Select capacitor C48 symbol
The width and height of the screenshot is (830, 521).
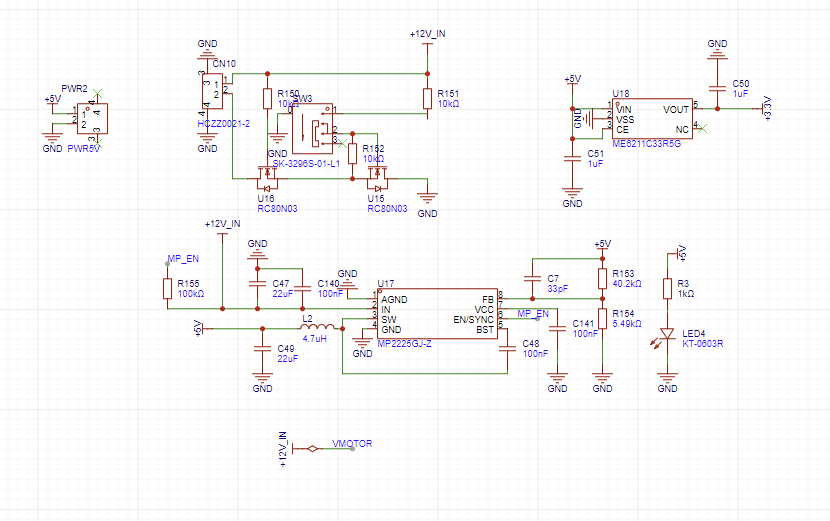[508, 349]
